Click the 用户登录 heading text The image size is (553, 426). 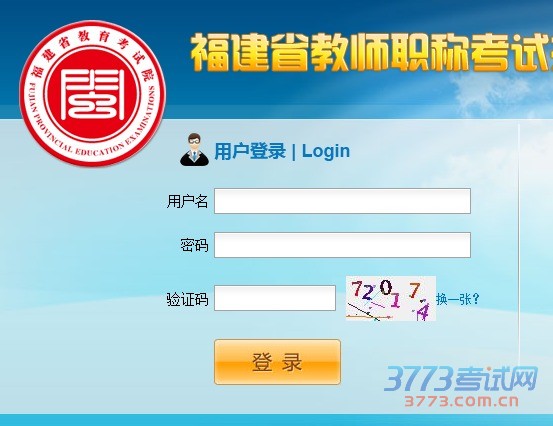click(250, 151)
